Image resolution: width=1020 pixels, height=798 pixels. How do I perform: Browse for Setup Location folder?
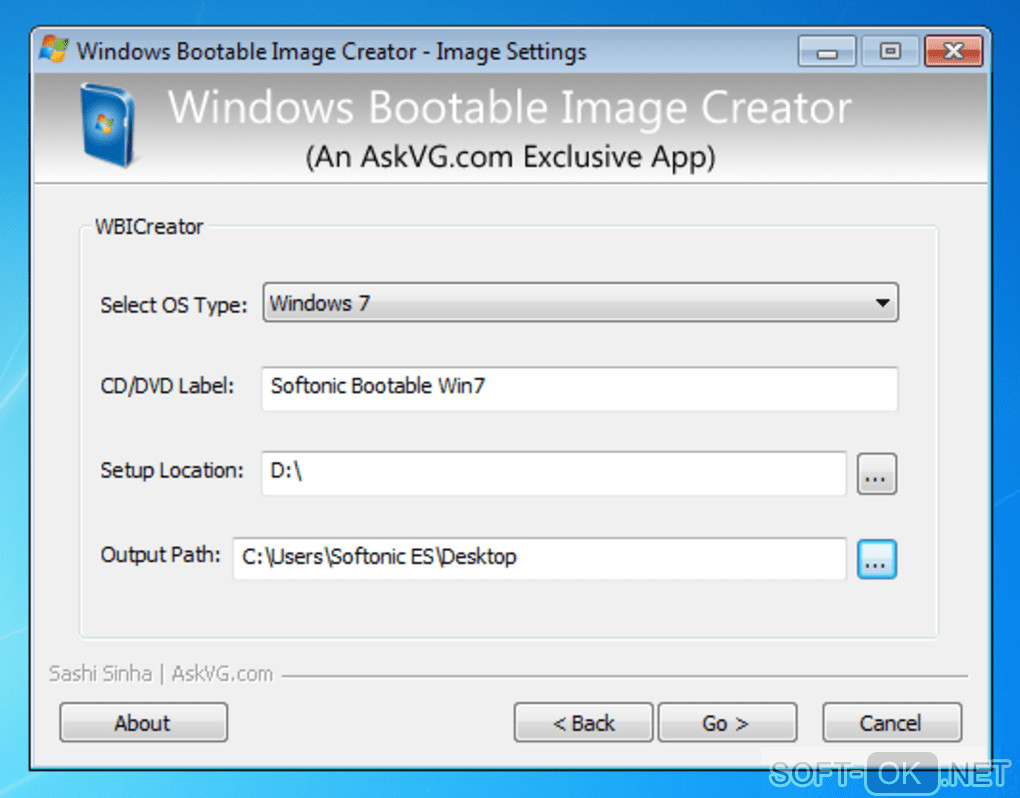(876, 474)
